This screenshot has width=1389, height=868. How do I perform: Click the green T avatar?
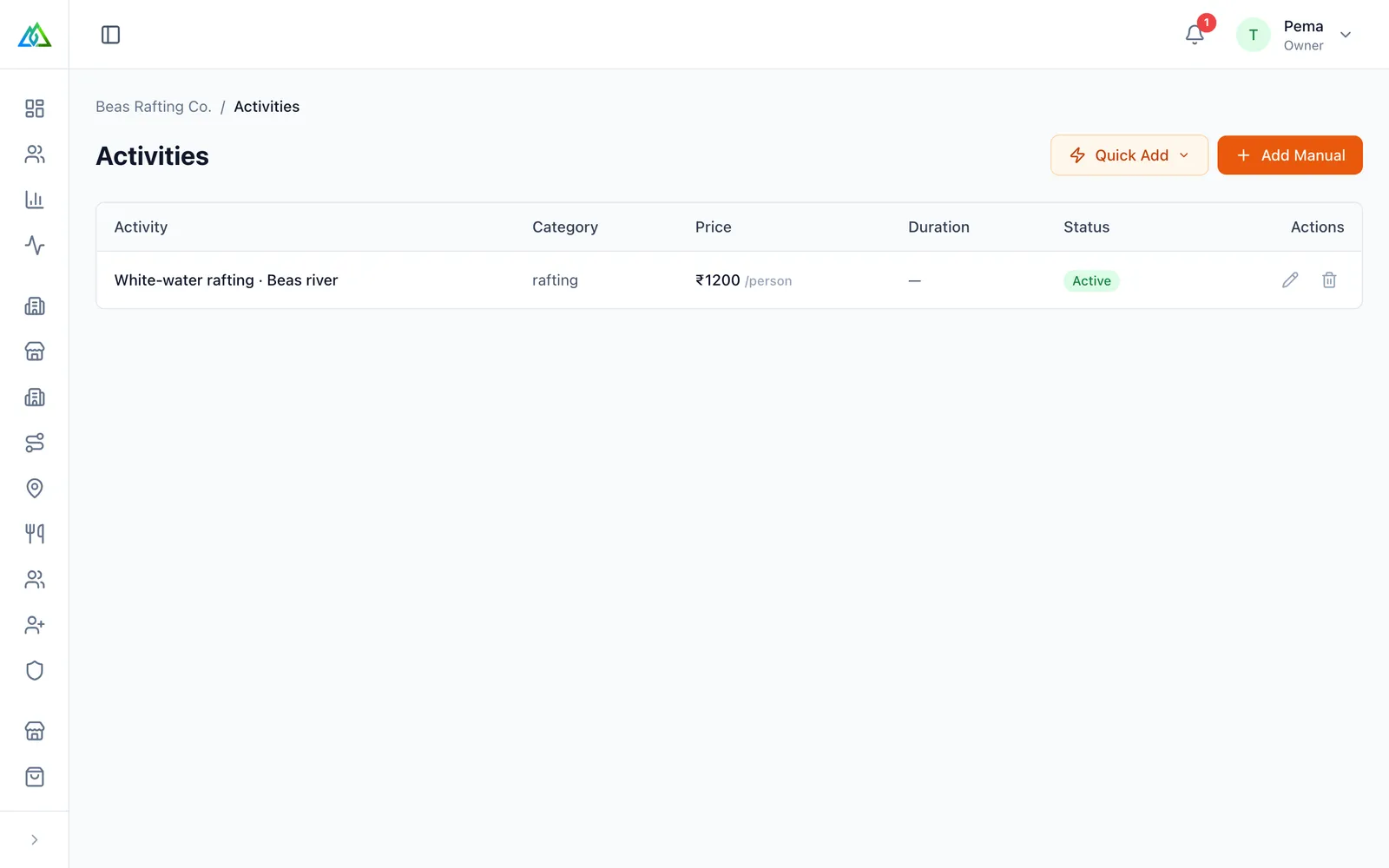1253,35
